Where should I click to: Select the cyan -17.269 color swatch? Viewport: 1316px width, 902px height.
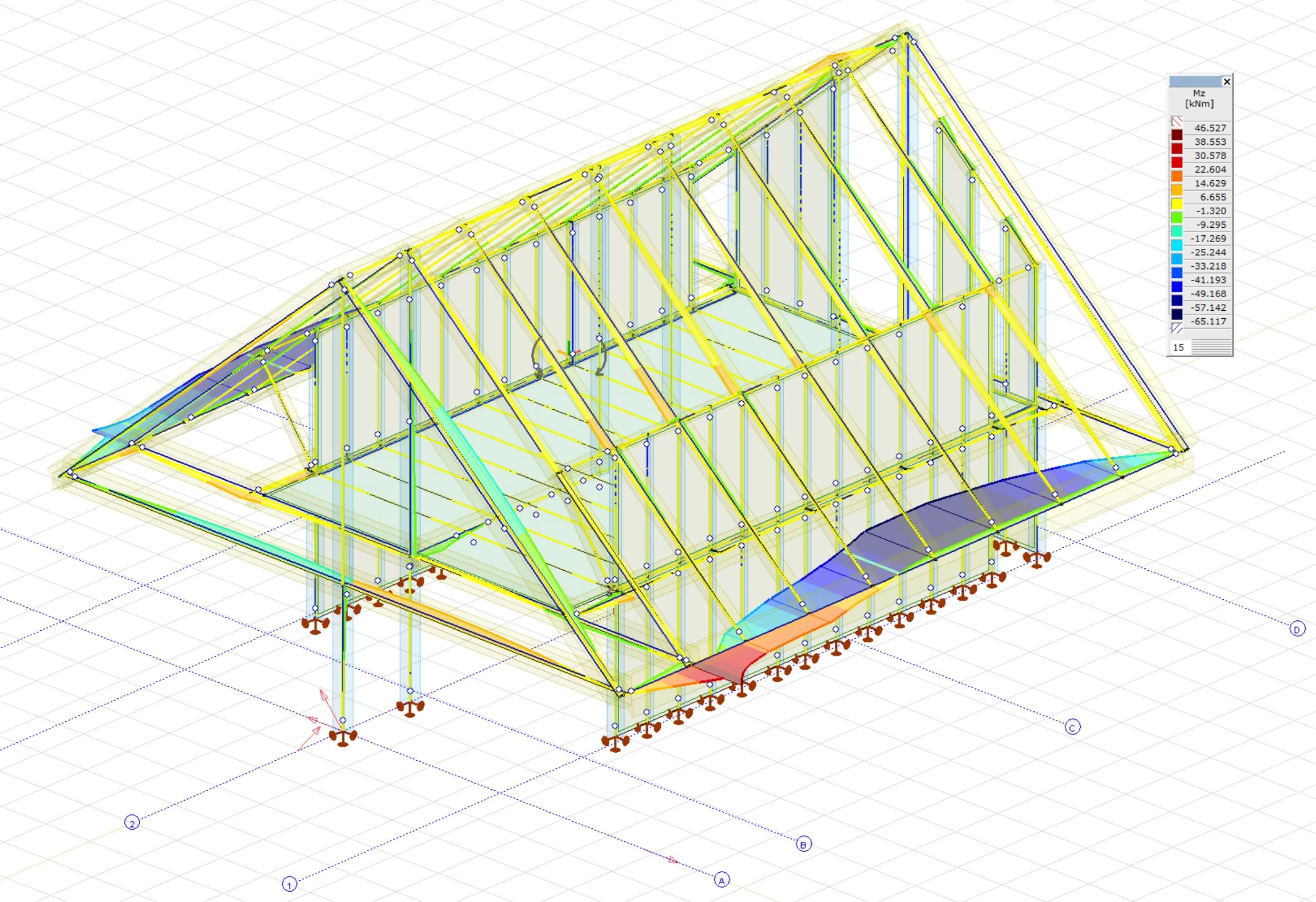tap(1176, 245)
